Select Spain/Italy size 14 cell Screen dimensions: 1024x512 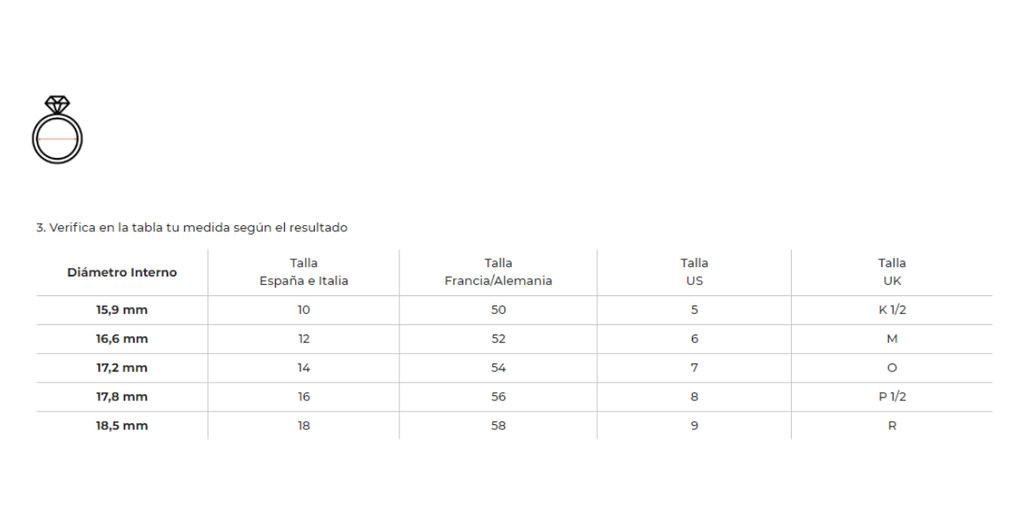[x=304, y=368]
